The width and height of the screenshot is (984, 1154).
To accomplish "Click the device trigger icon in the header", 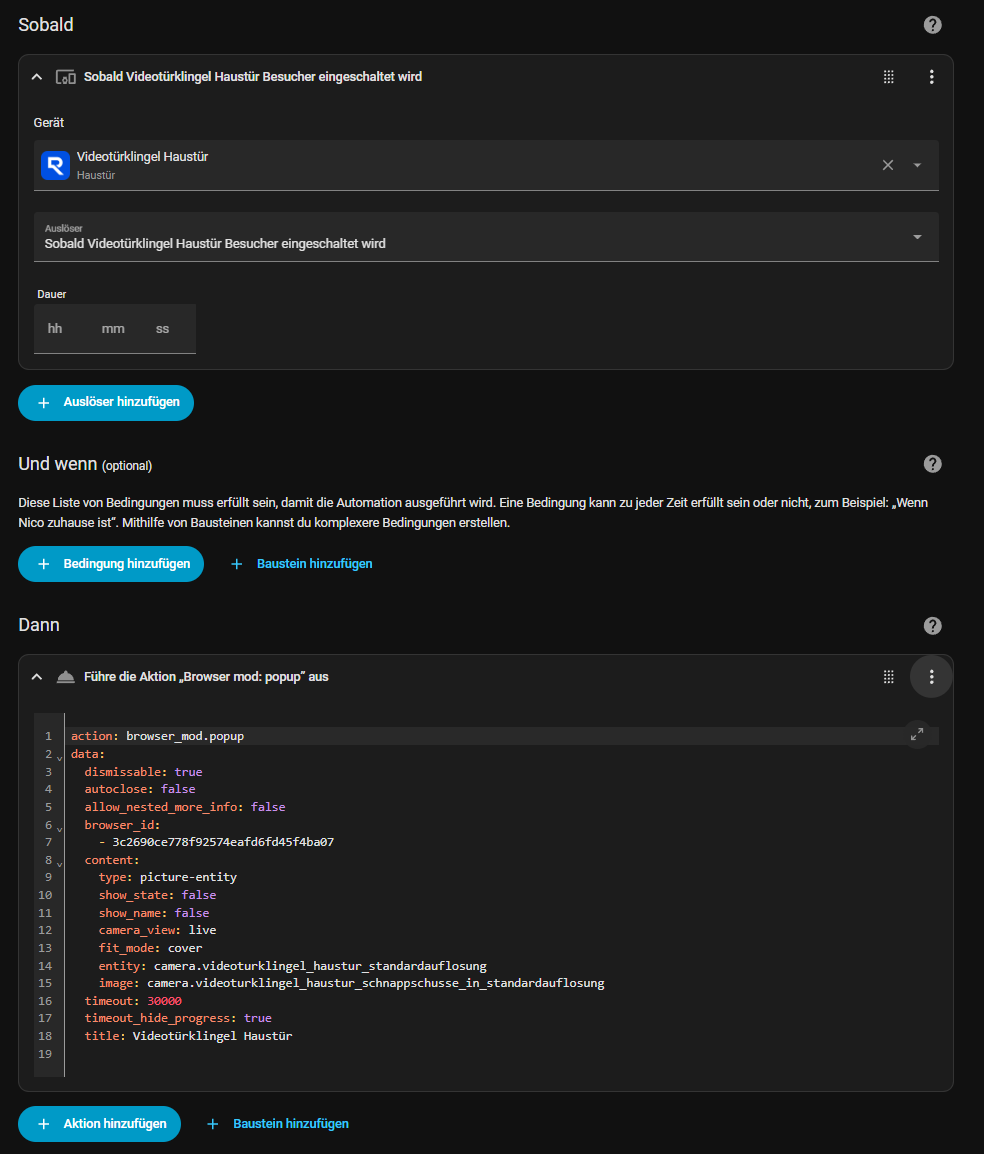I will [66, 77].
